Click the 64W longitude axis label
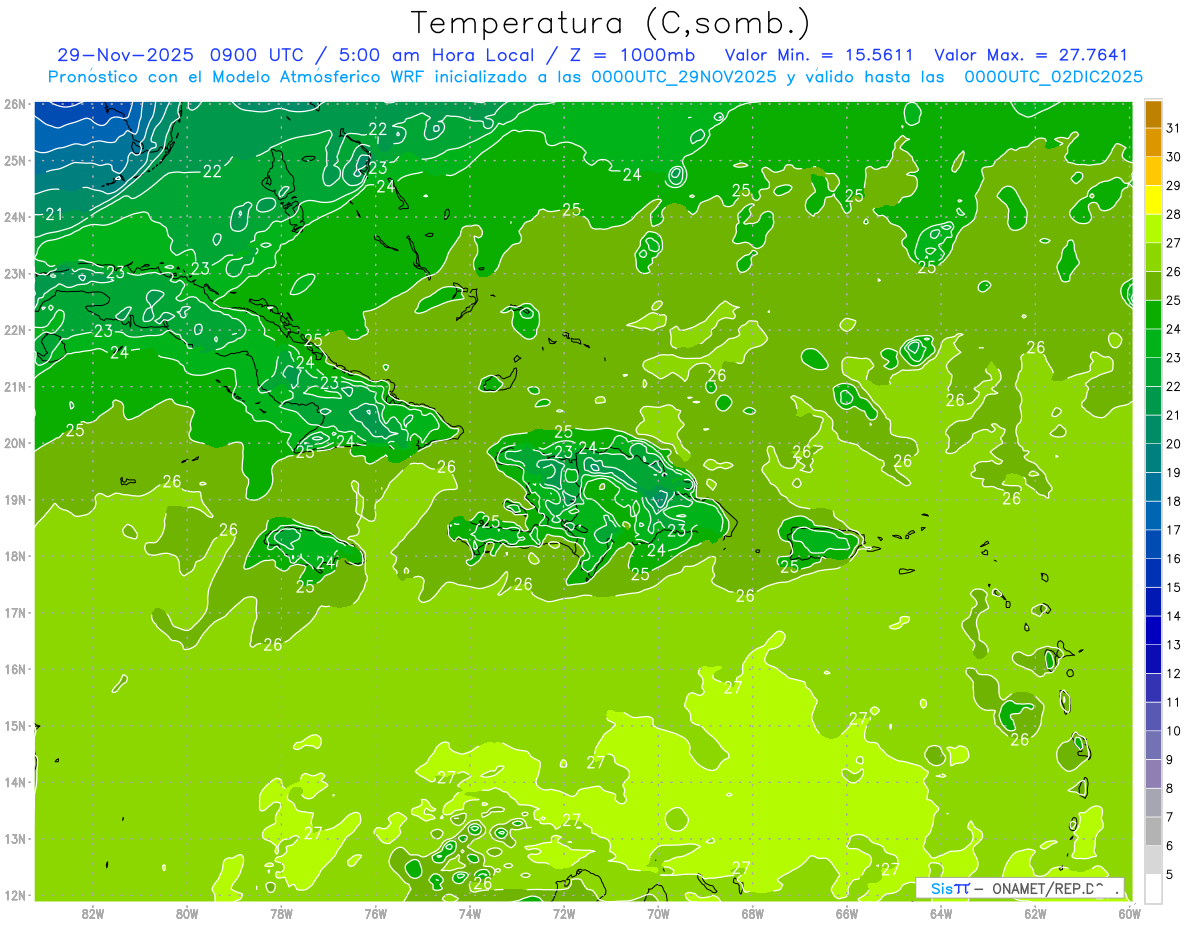This screenshot has width=1200, height=927. 941,912
